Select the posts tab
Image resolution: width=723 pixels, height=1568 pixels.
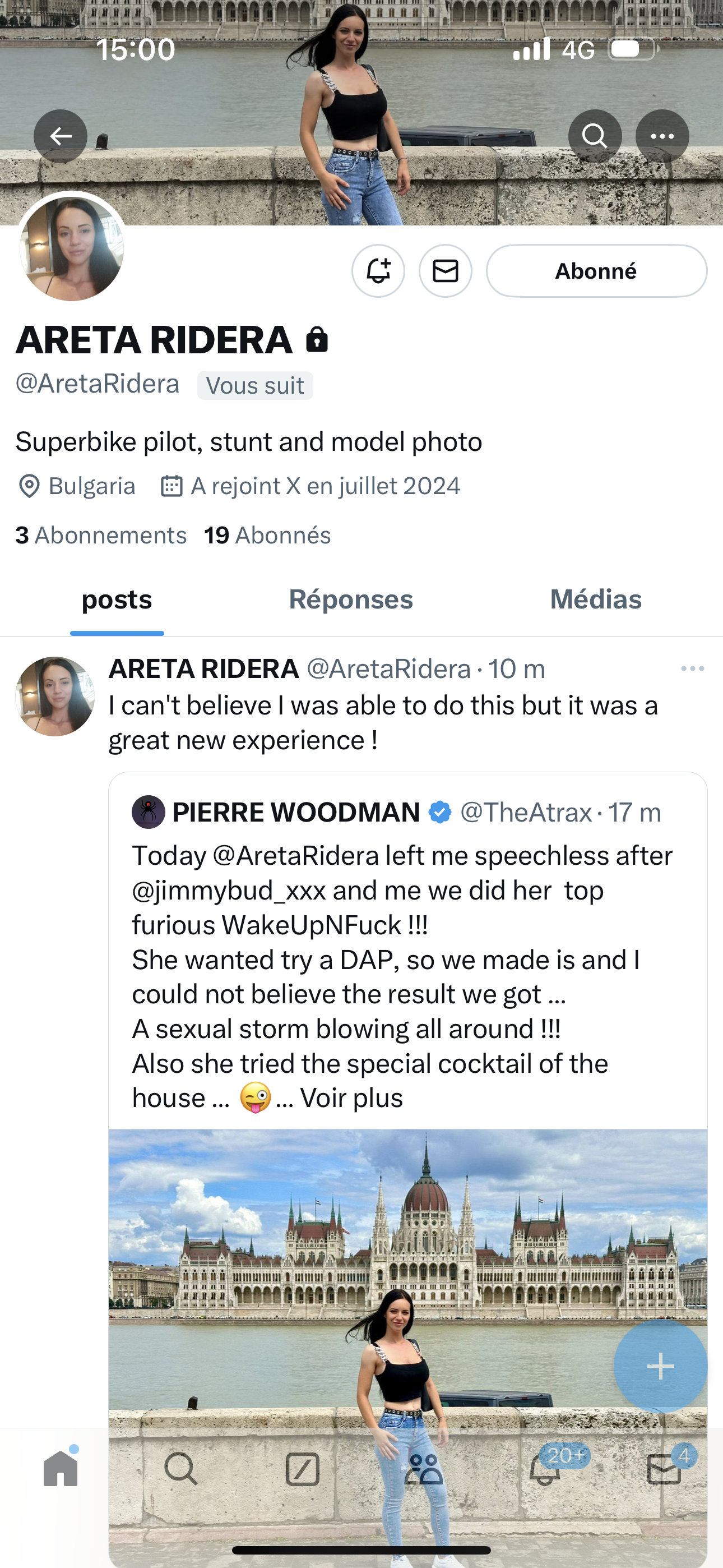tap(117, 599)
